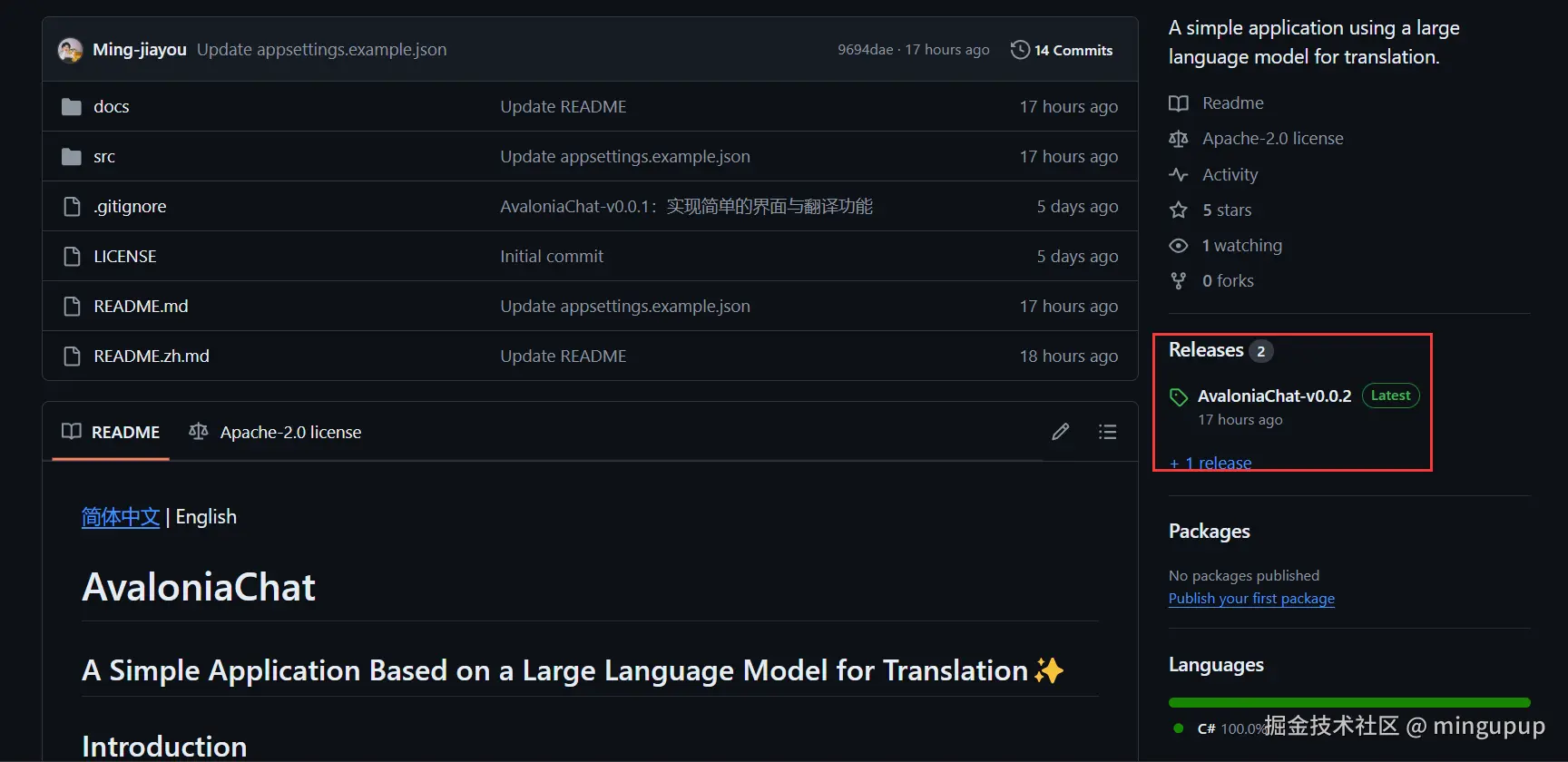
Task: Click the commit history clock icon
Action: [1020, 50]
